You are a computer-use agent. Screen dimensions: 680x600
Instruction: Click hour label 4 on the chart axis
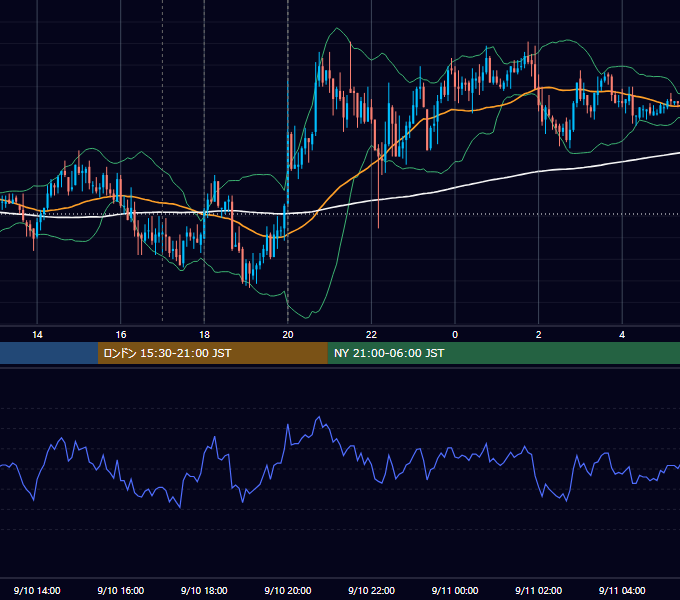[622, 335]
